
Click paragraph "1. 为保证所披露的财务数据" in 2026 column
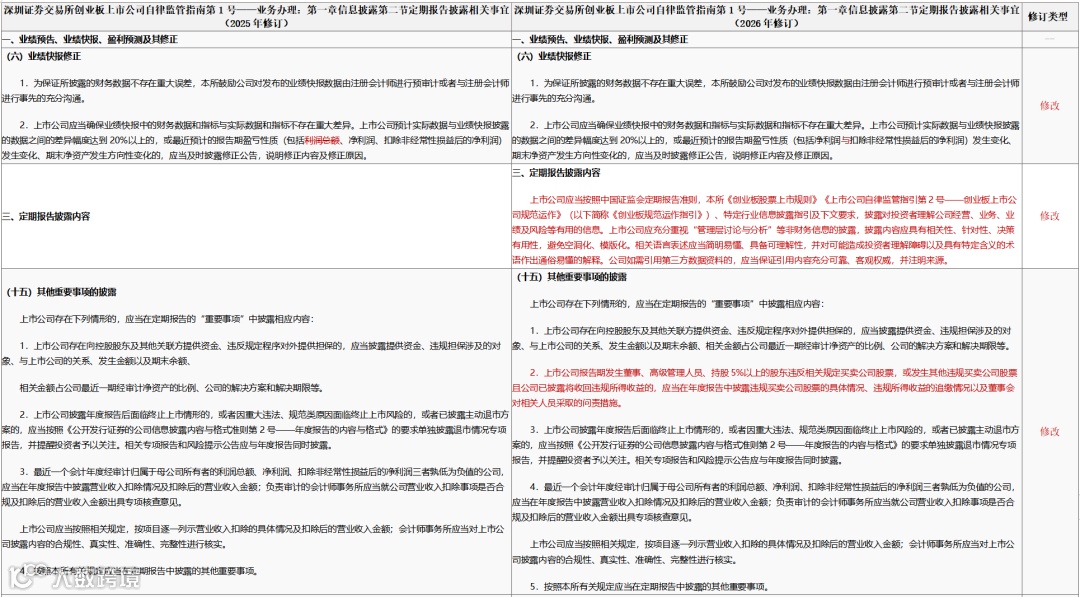(x=767, y=90)
